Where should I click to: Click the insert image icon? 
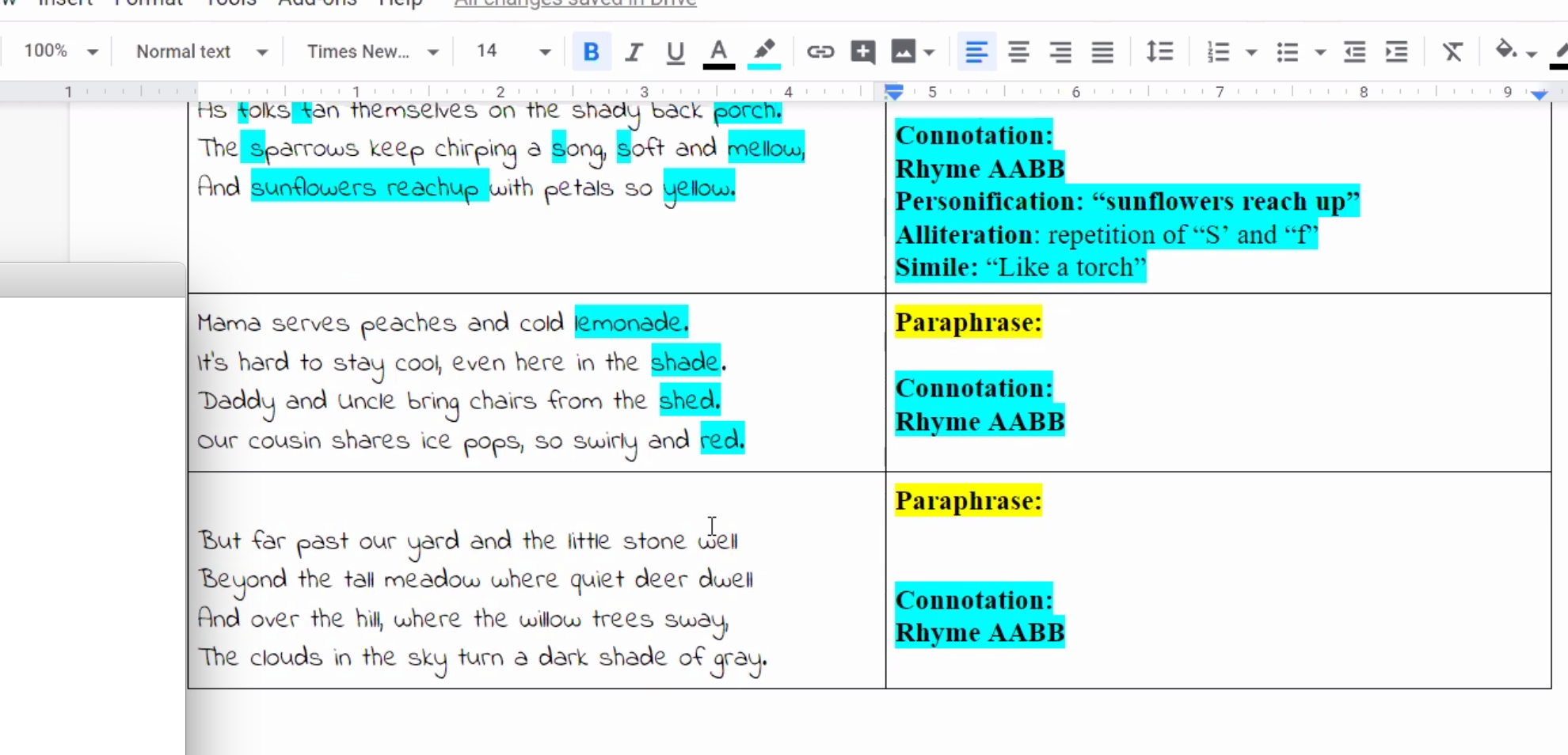pyautogui.click(x=904, y=52)
